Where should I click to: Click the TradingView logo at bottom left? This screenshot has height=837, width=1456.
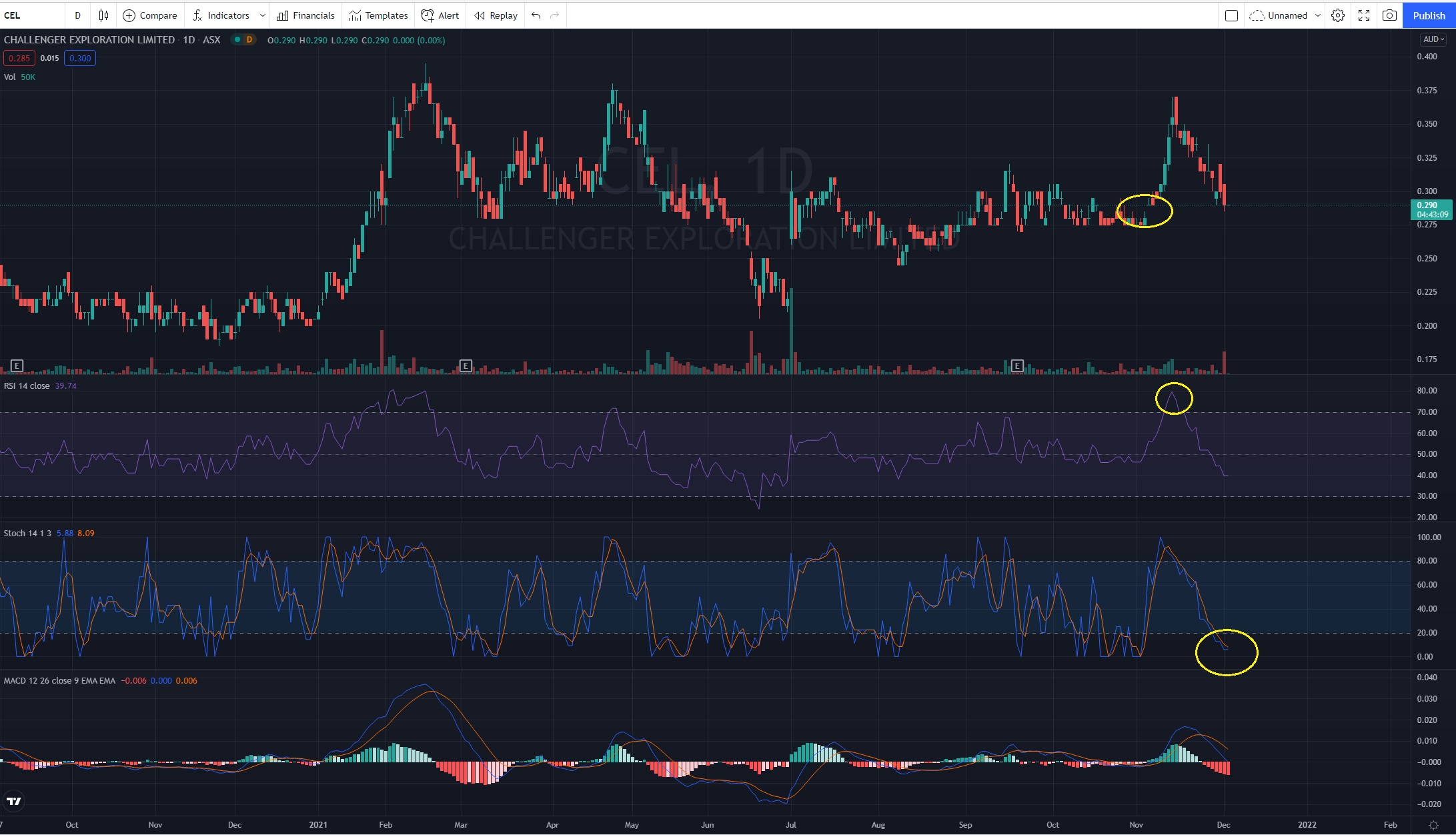click(13, 801)
